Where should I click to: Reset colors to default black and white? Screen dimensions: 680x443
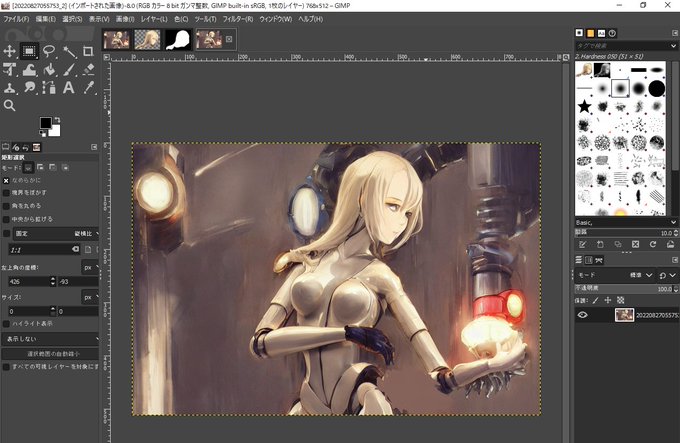pos(43,134)
